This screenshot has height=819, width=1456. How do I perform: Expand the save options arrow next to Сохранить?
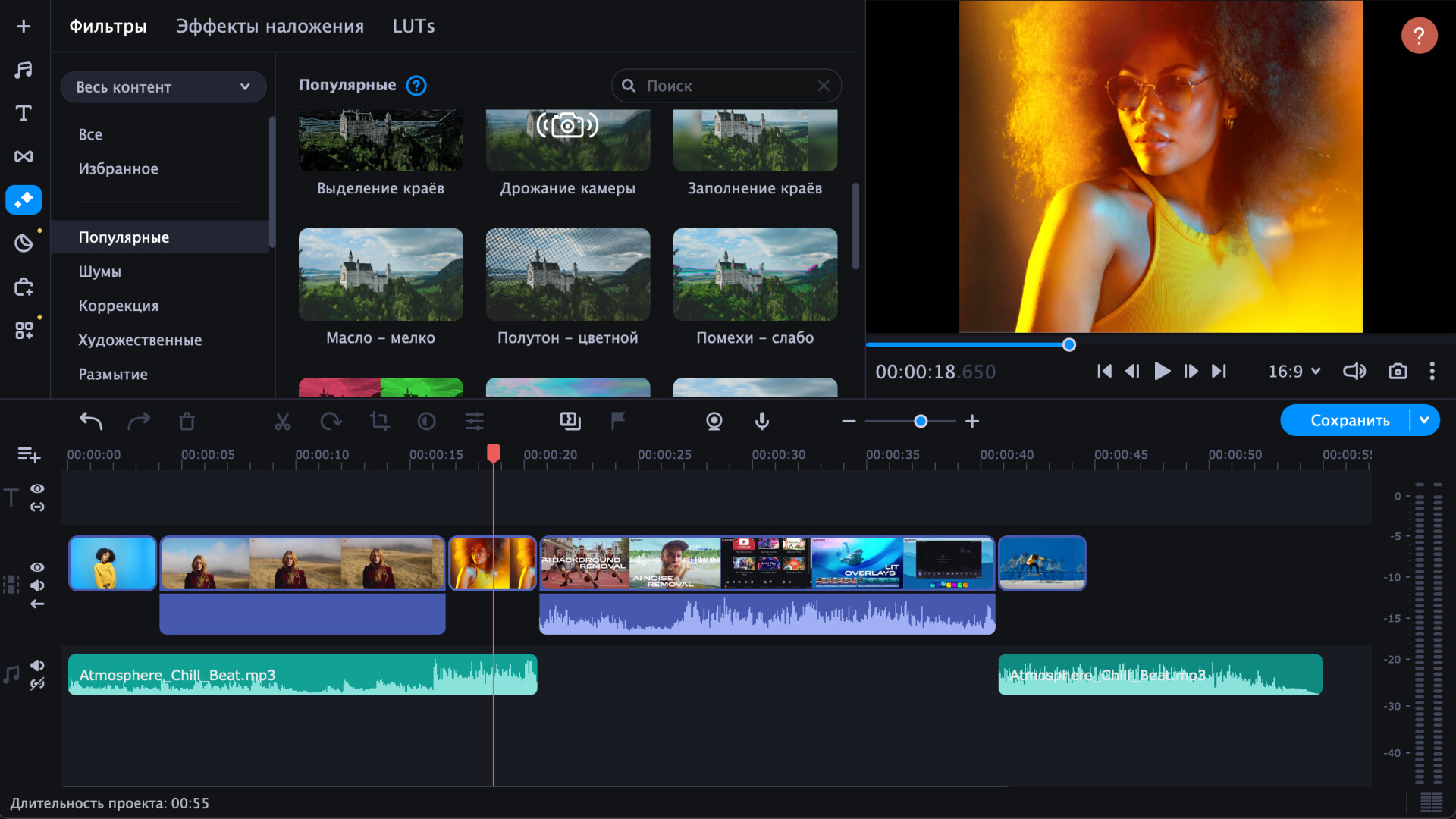(1424, 419)
